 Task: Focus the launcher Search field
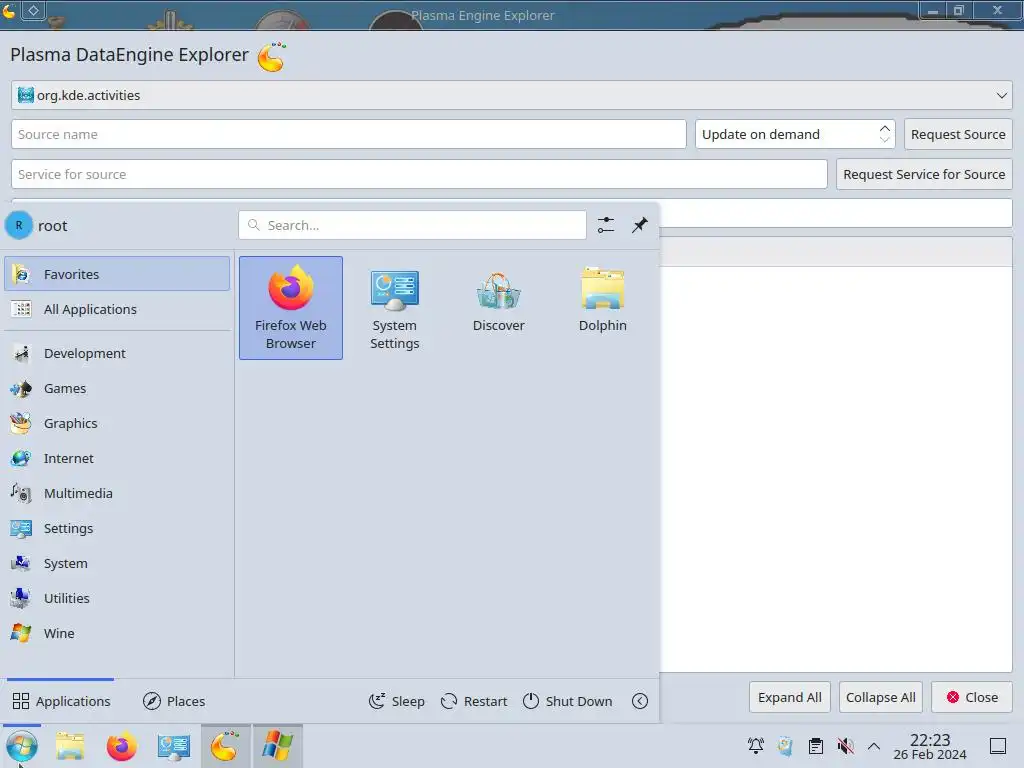click(x=412, y=225)
